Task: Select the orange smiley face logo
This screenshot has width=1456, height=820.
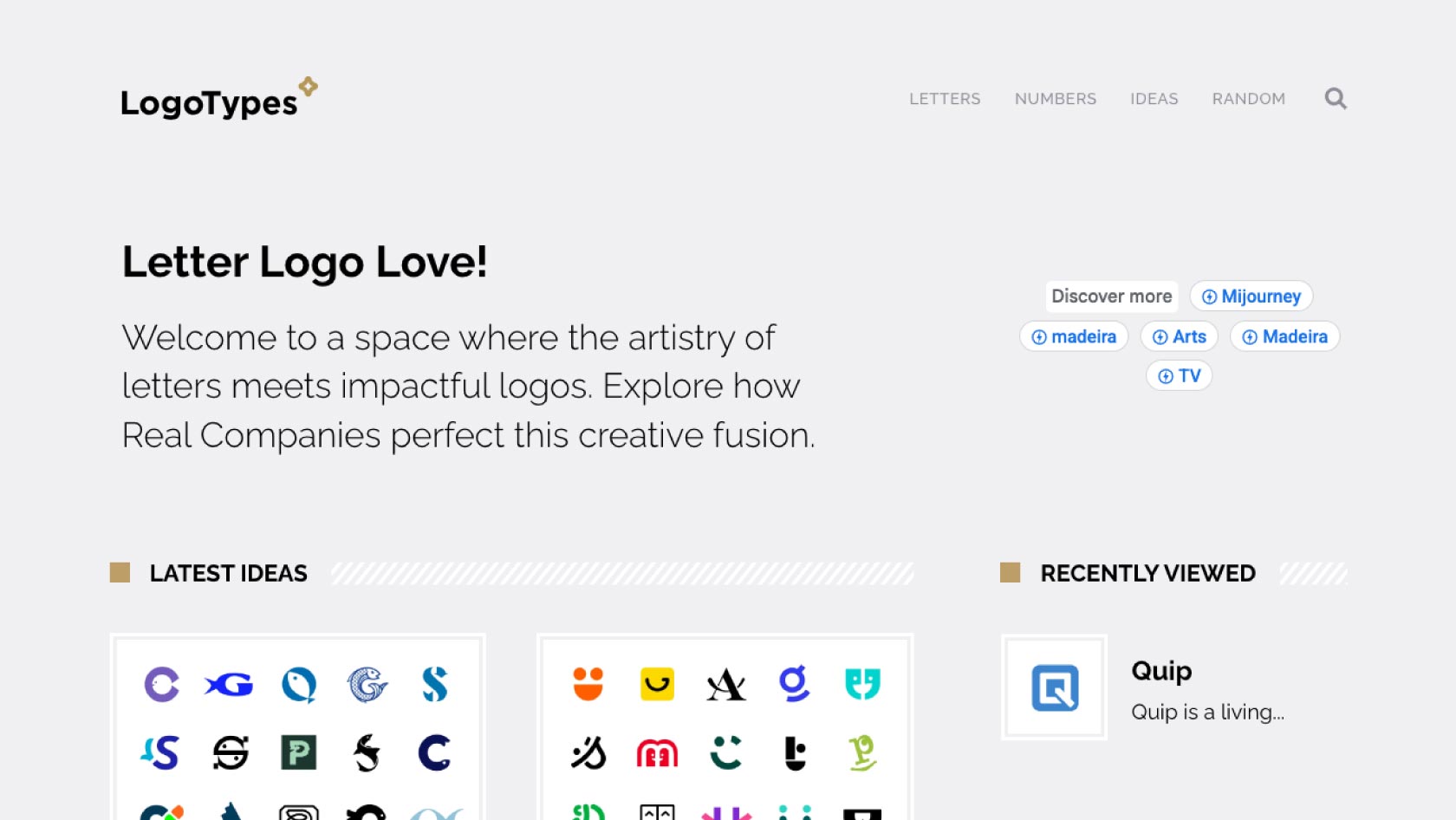Action: pos(588,684)
